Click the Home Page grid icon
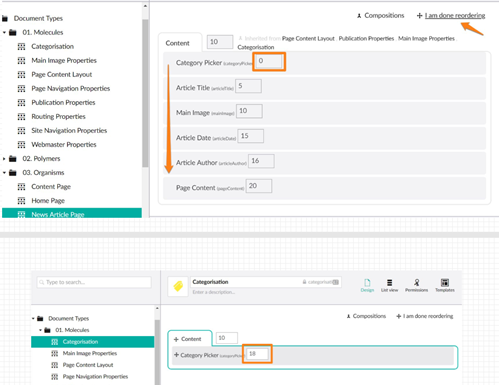The image size is (500, 385). 21,201
